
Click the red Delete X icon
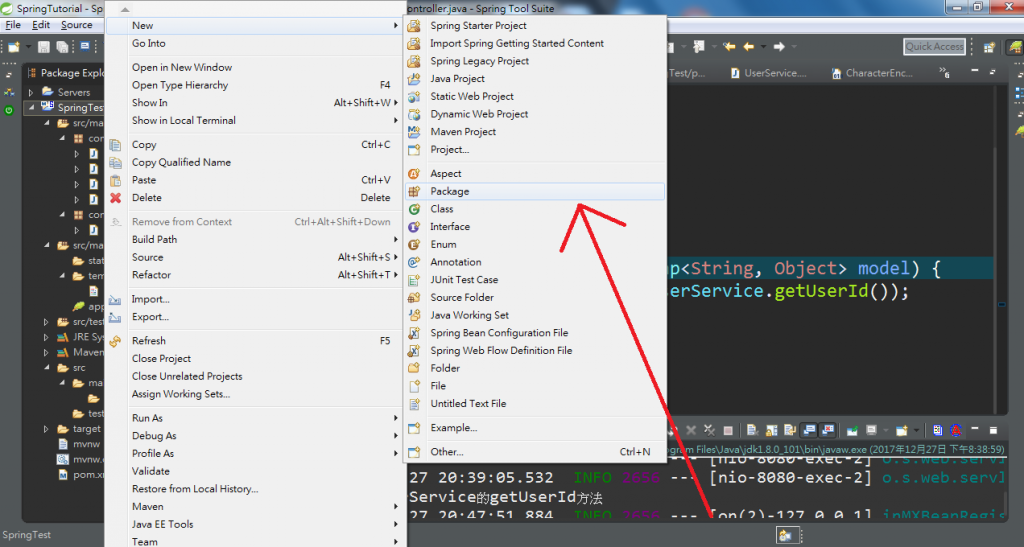pyautogui.click(x=116, y=198)
